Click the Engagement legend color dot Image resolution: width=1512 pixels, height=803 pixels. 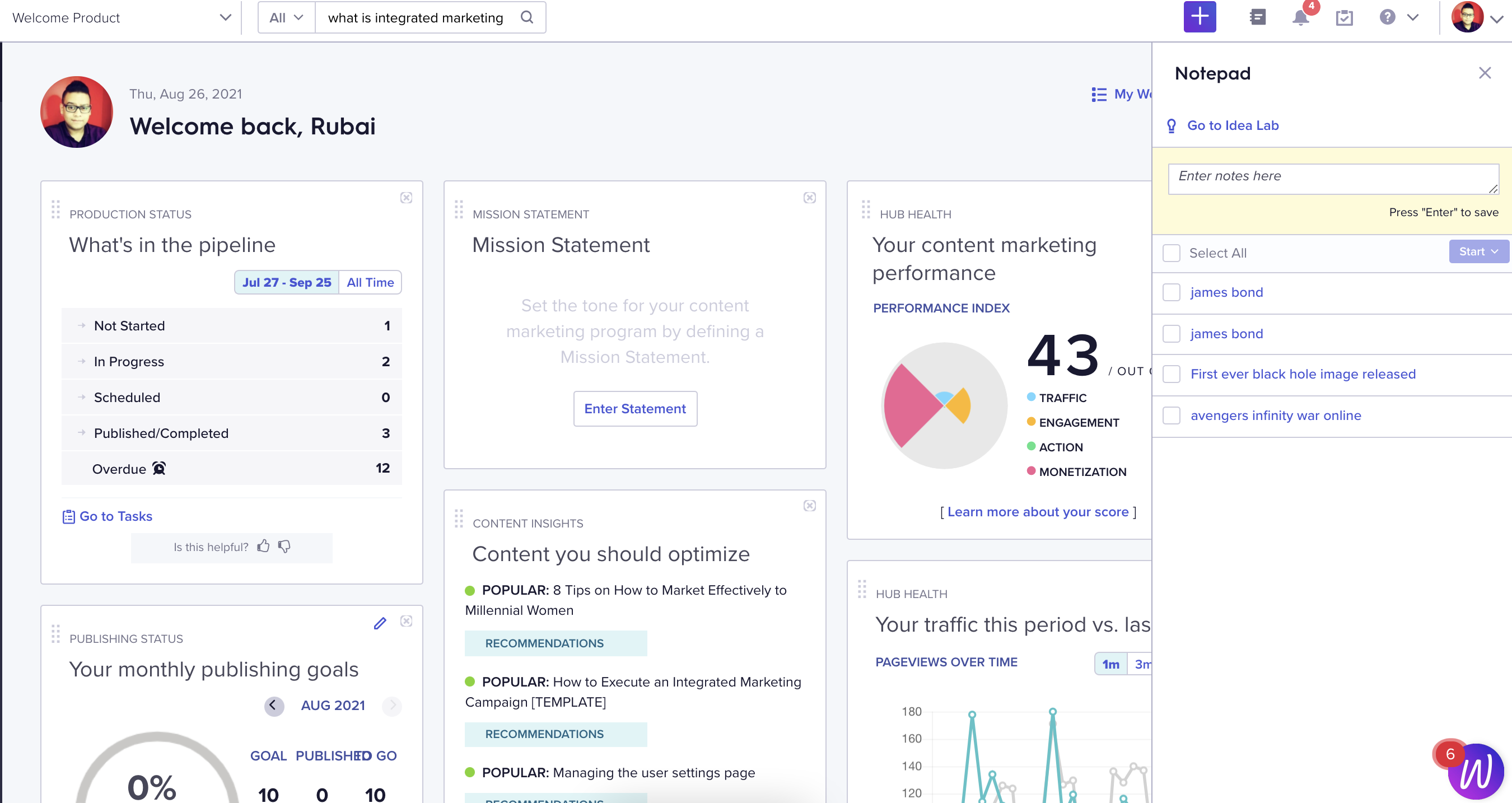pos(1031,422)
